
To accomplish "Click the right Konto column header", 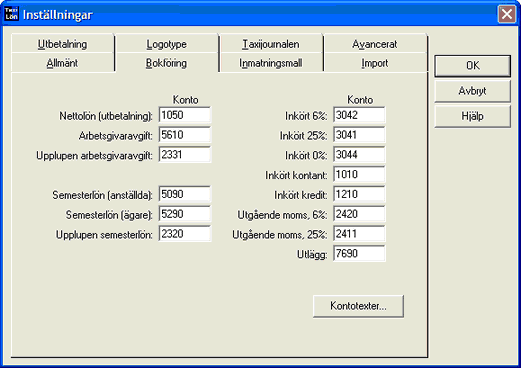I will click(x=360, y=100).
